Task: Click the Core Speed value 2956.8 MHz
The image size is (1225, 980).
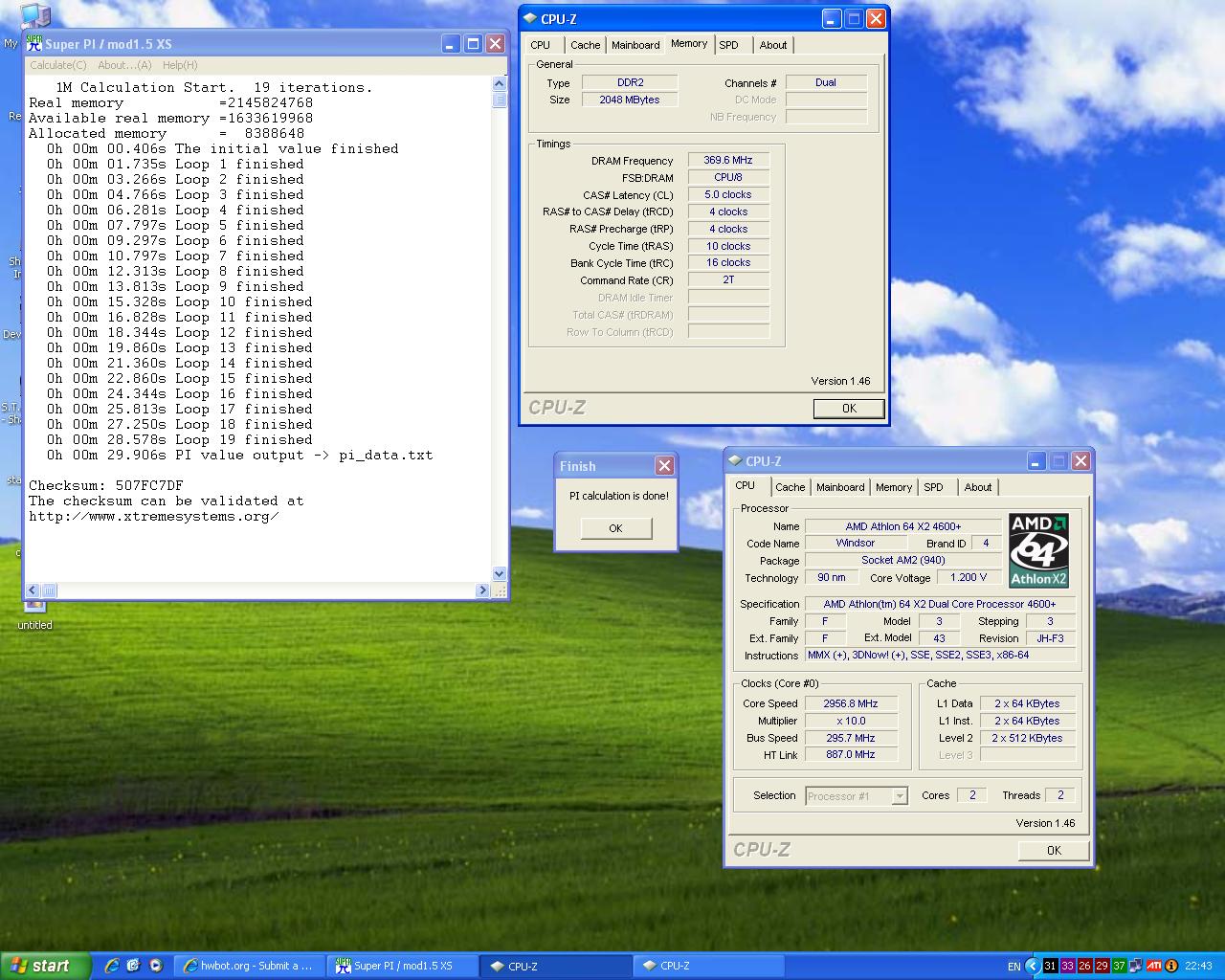Action: click(x=851, y=703)
